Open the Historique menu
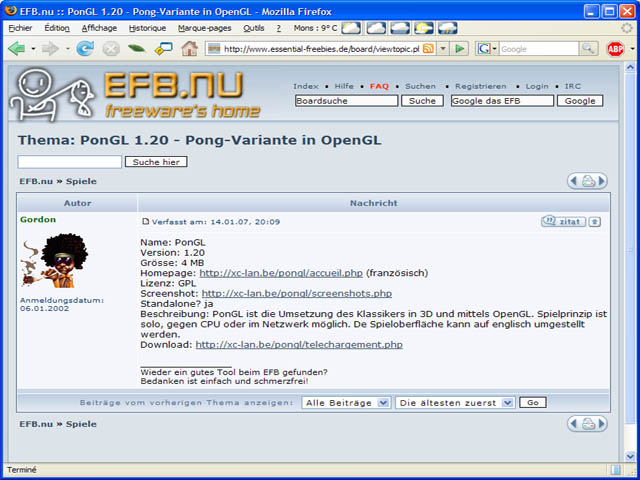This screenshot has height=480, width=640. (147, 28)
